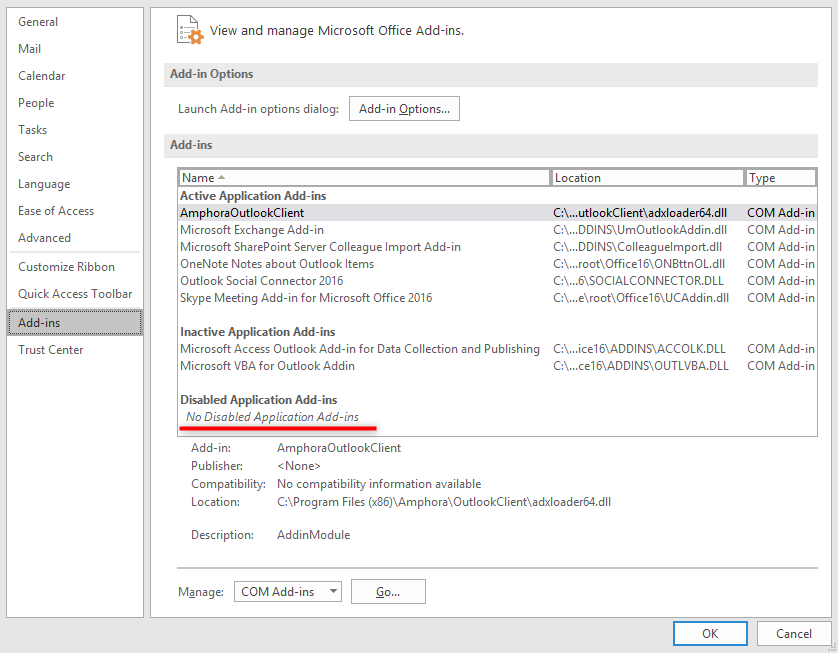Click the COM Add-in type cell for AmphoraOutlookClient
Screen dimensions: 838x653
click(x=781, y=213)
